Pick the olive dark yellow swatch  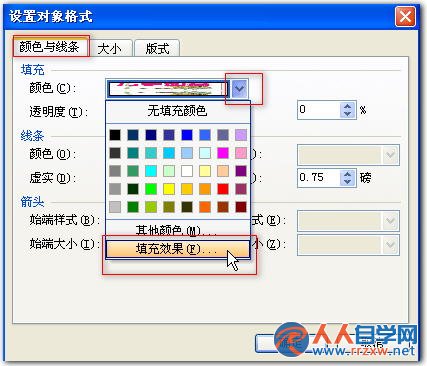pyautogui.click(x=169, y=207)
